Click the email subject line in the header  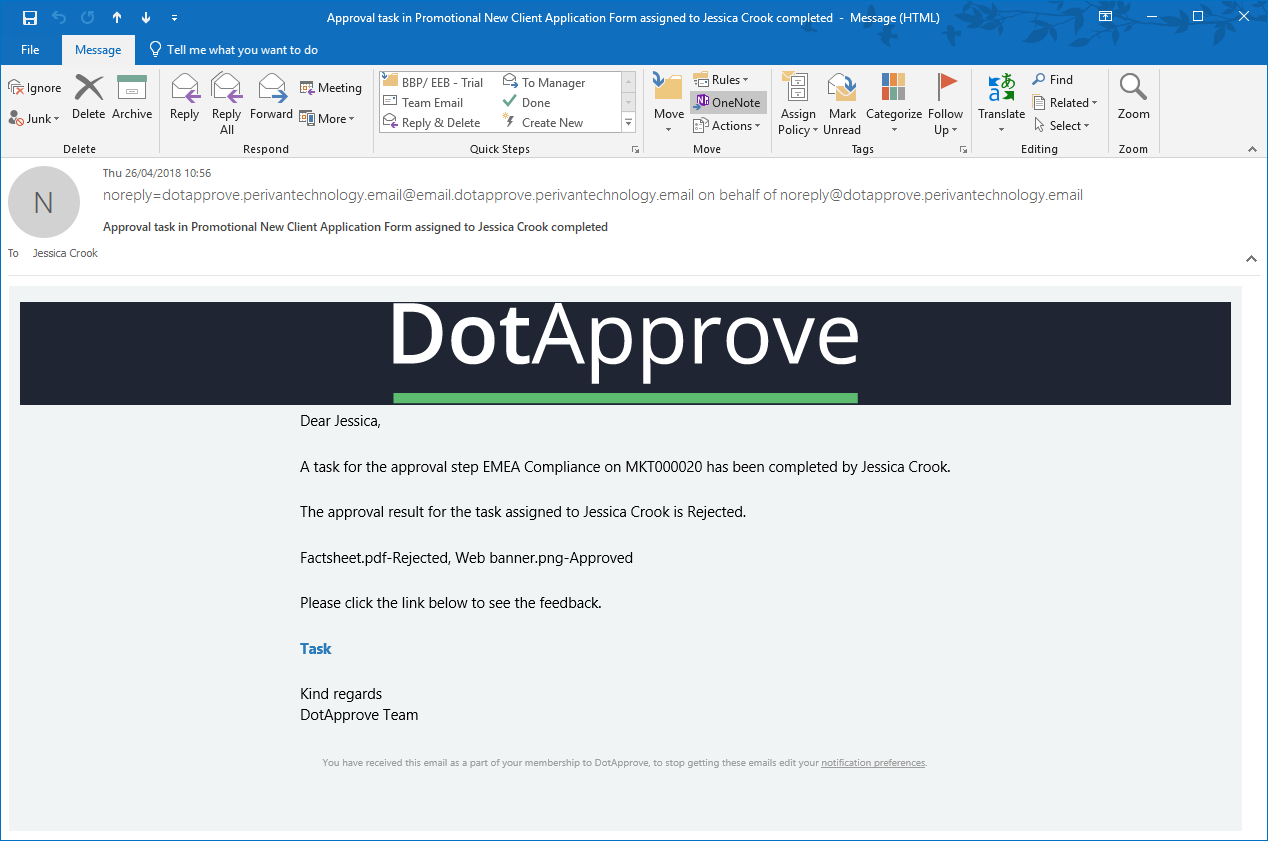[355, 227]
